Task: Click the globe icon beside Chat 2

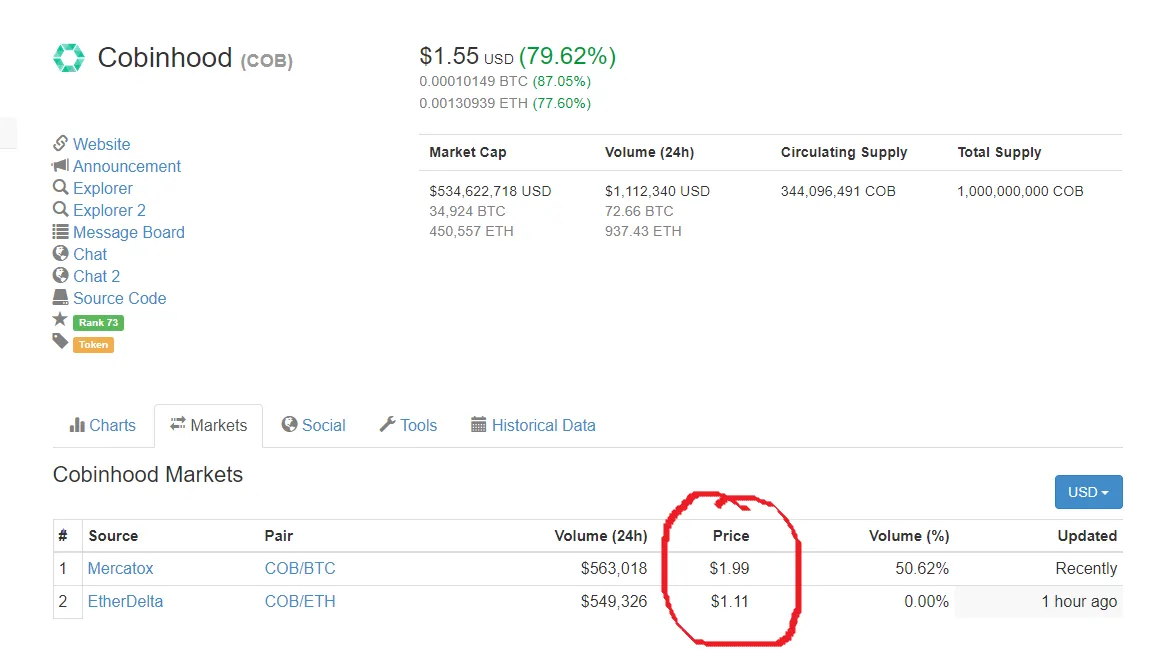Action: click(60, 275)
